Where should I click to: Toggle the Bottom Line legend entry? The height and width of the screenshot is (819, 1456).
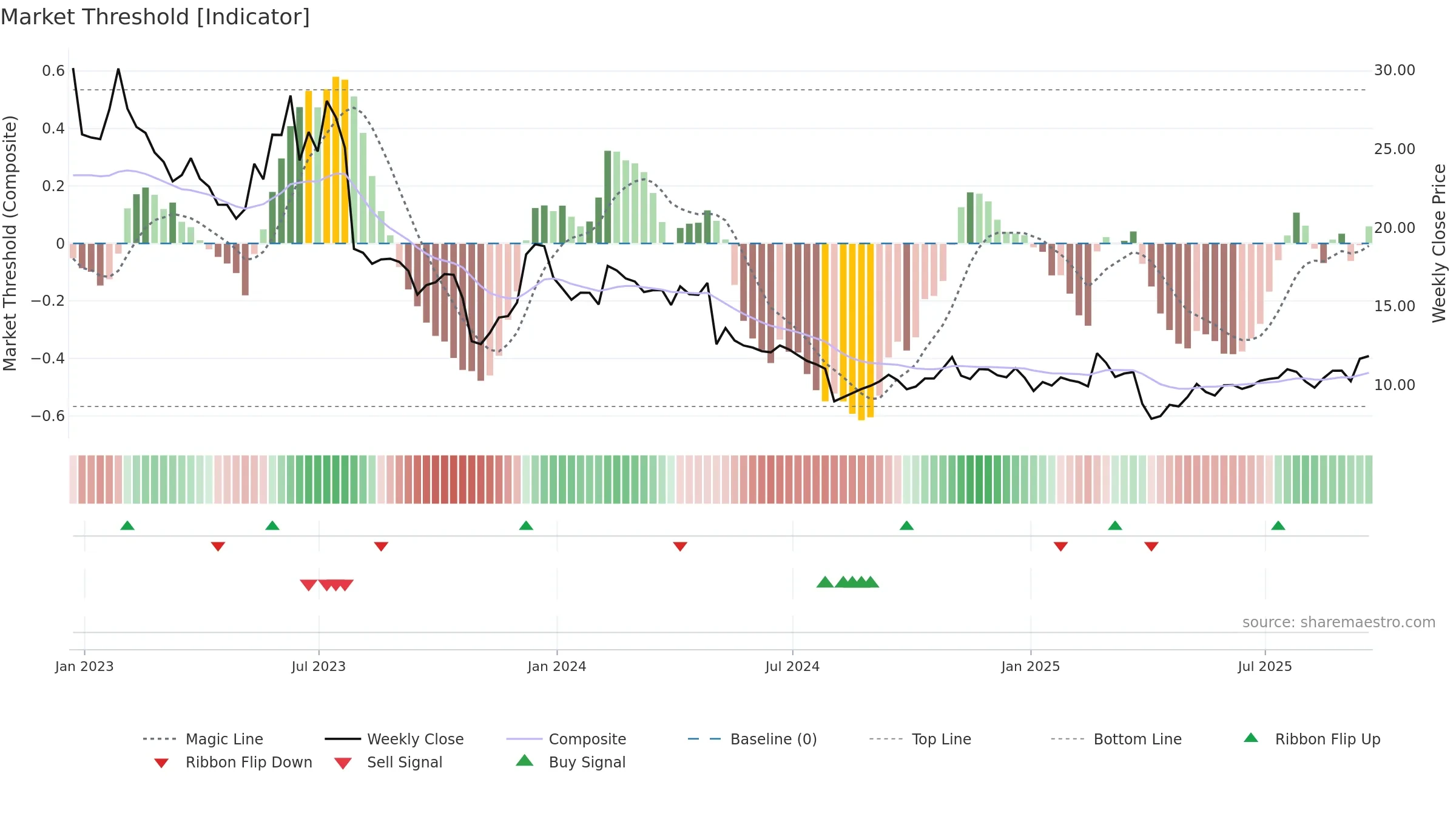click(x=1116, y=739)
